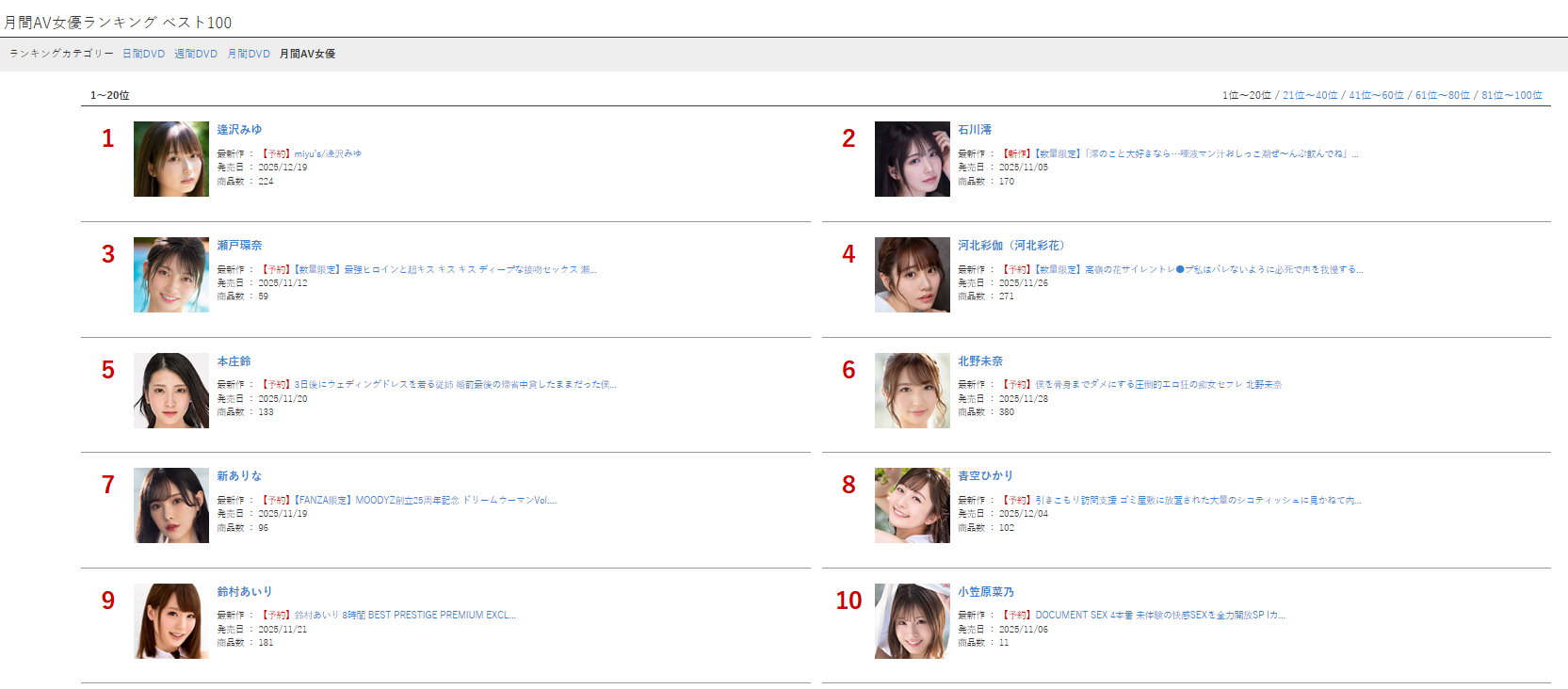Select the 月間AV女優 category tab
The image size is (1568, 689).
(307, 54)
